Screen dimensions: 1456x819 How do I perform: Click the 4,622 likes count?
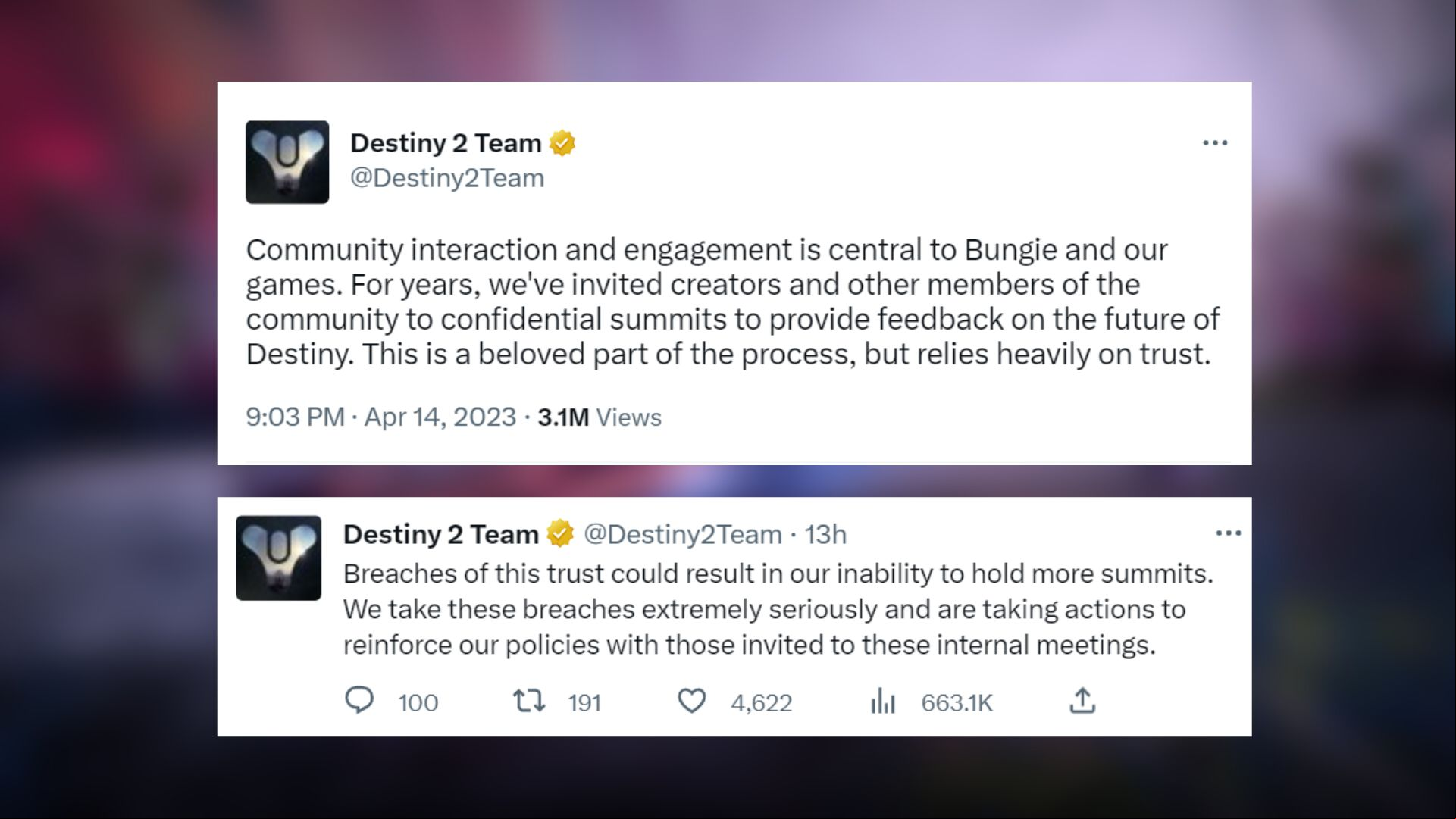tap(761, 703)
